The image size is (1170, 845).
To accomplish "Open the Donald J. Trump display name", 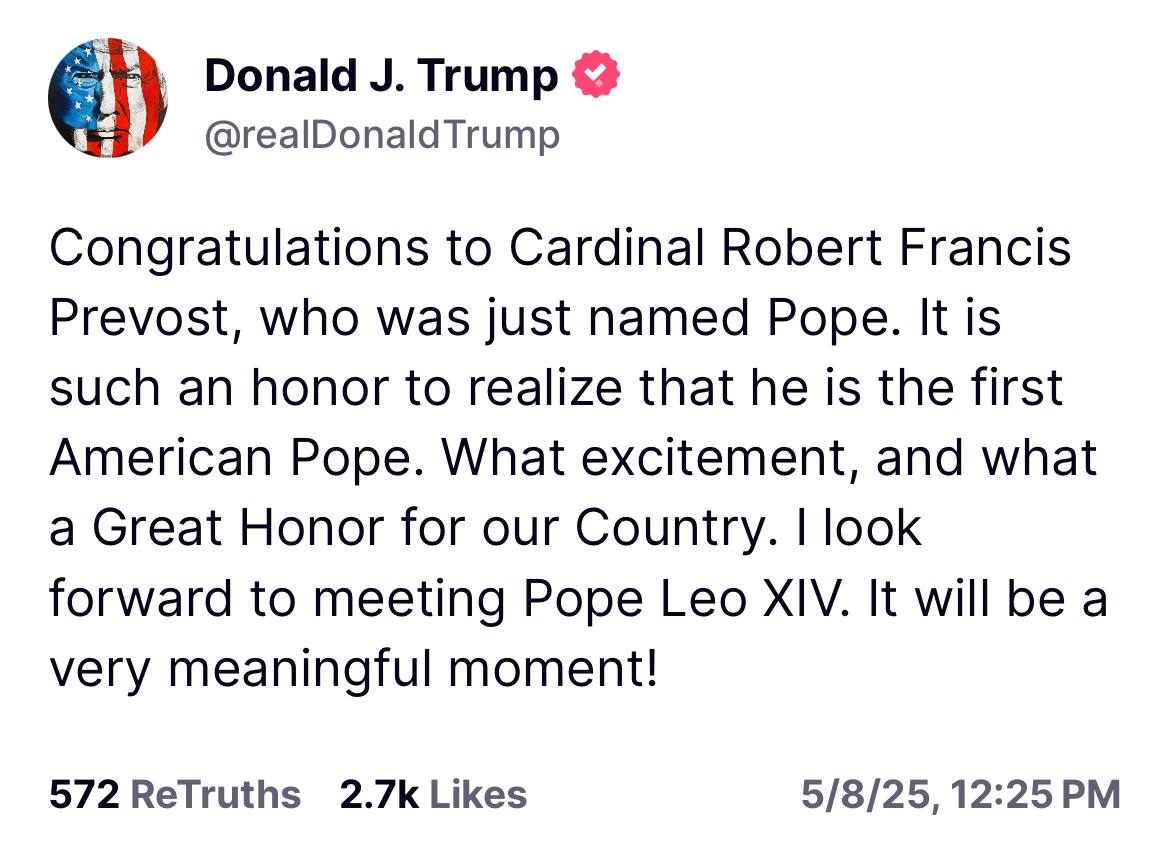I will (x=381, y=75).
